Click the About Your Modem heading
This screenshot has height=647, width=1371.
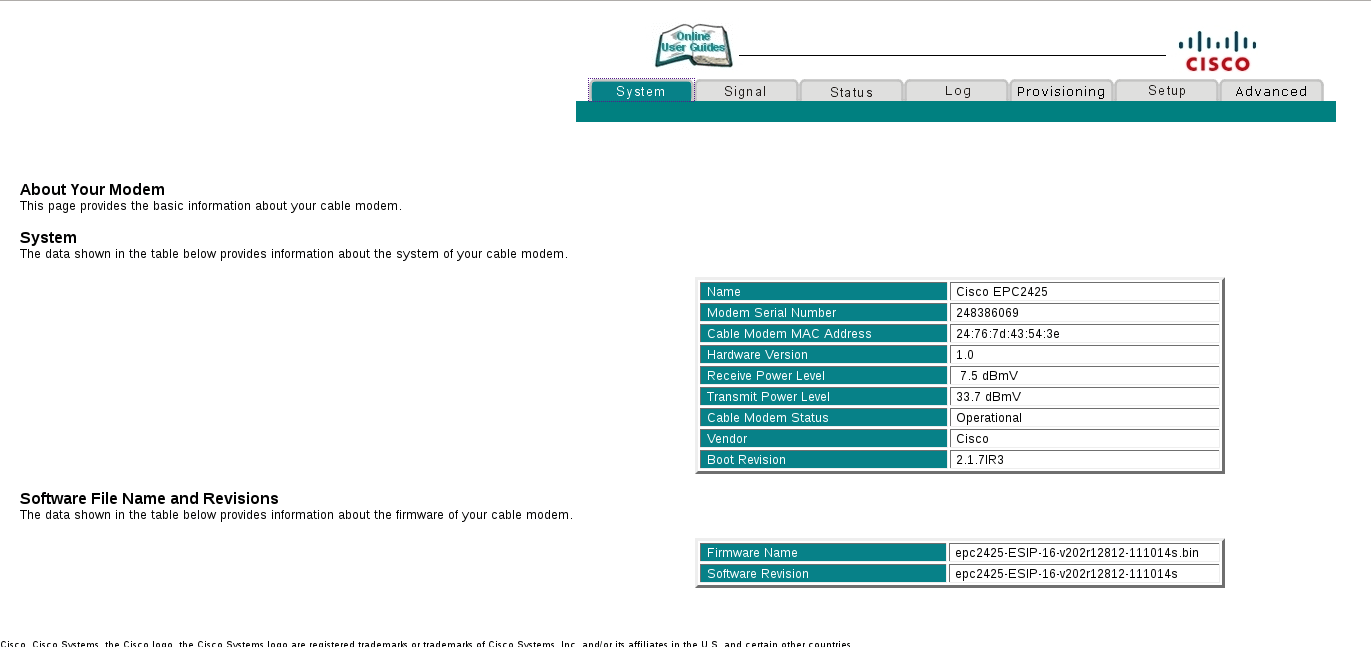coord(92,189)
